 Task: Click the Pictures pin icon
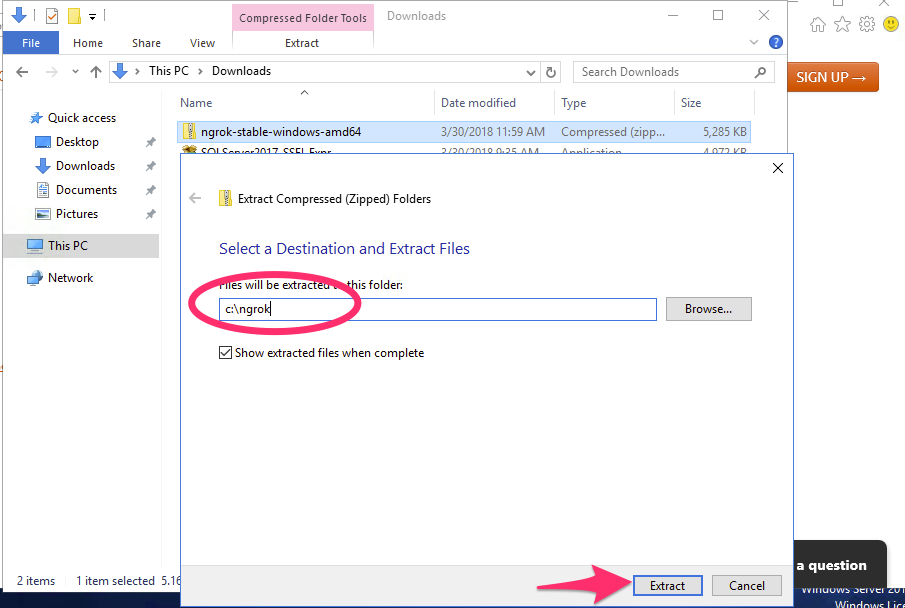pos(151,214)
